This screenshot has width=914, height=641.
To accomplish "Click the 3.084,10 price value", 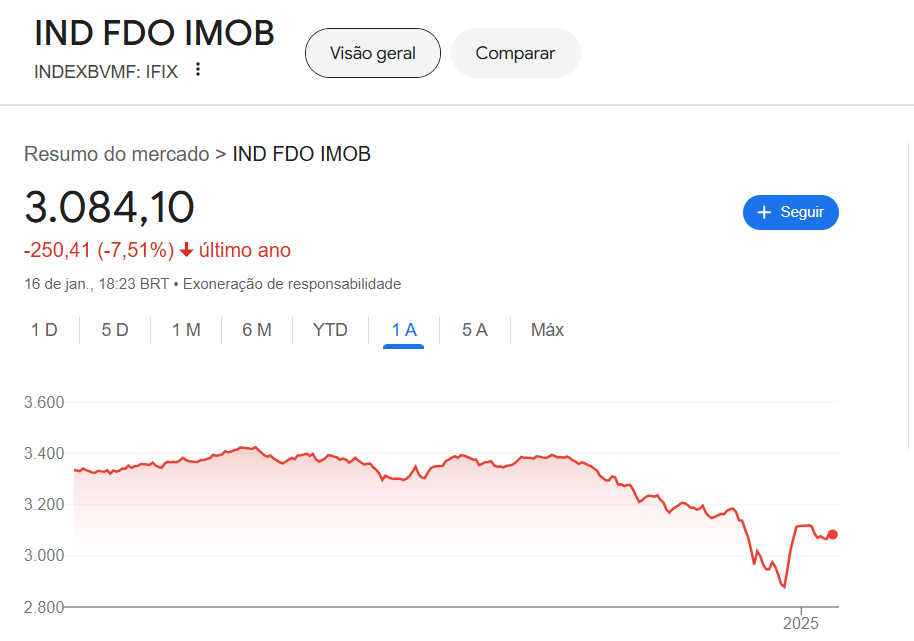I will tap(109, 207).
